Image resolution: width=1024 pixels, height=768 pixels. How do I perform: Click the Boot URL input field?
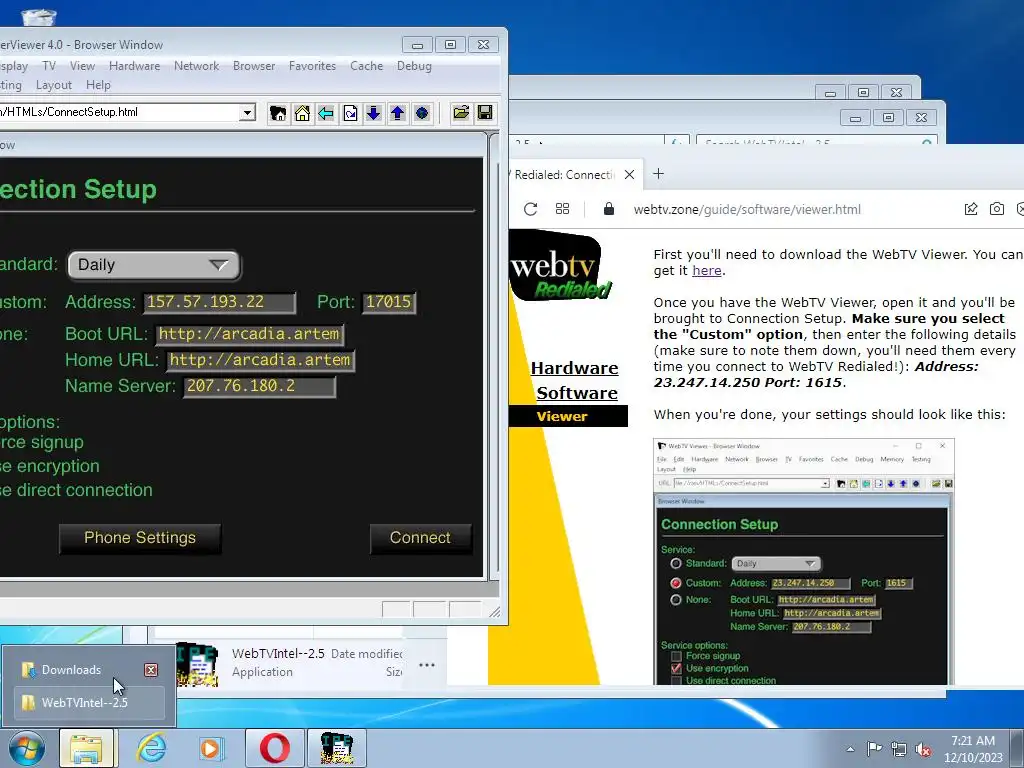point(249,334)
